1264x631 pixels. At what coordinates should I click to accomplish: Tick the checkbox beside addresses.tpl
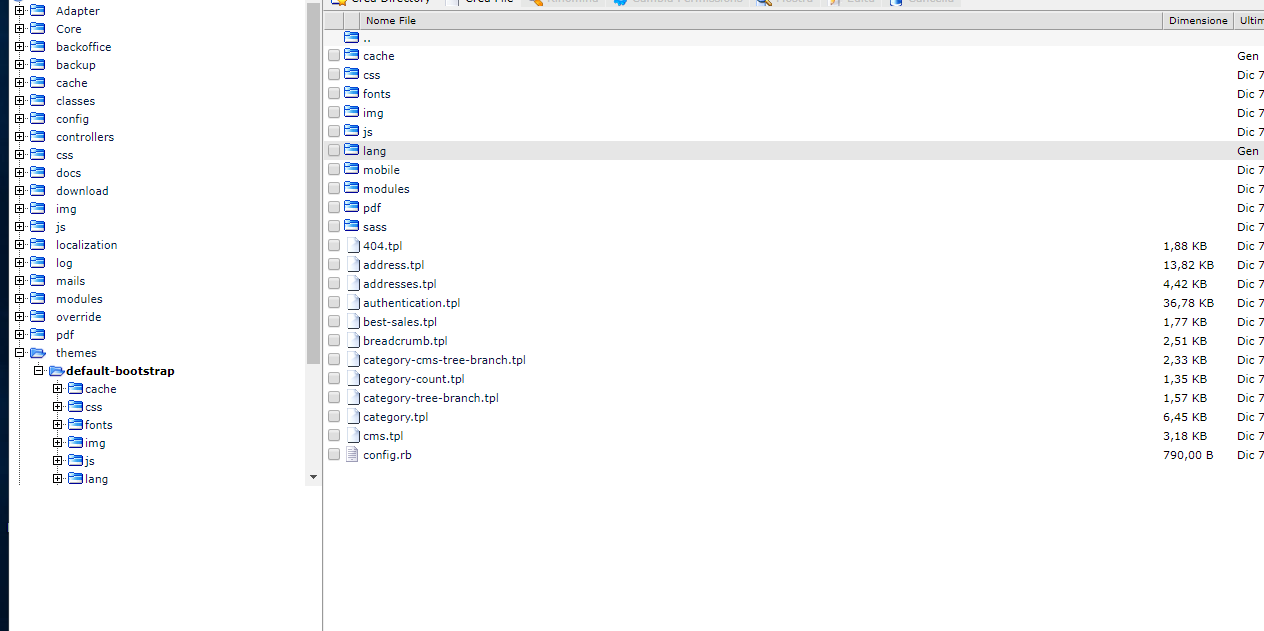[x=334, y=284]
